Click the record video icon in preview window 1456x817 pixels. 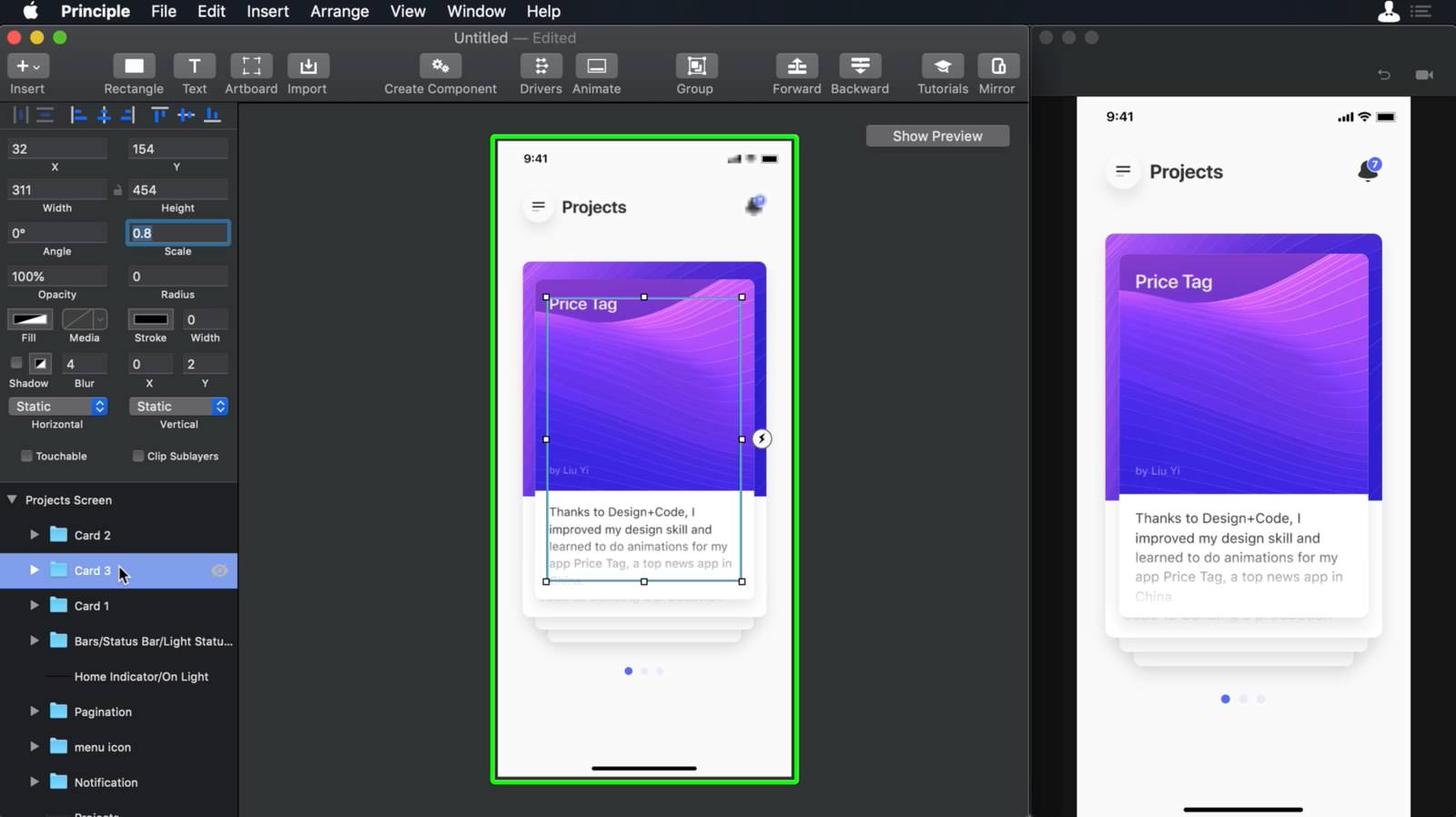tap(1424, 75)
